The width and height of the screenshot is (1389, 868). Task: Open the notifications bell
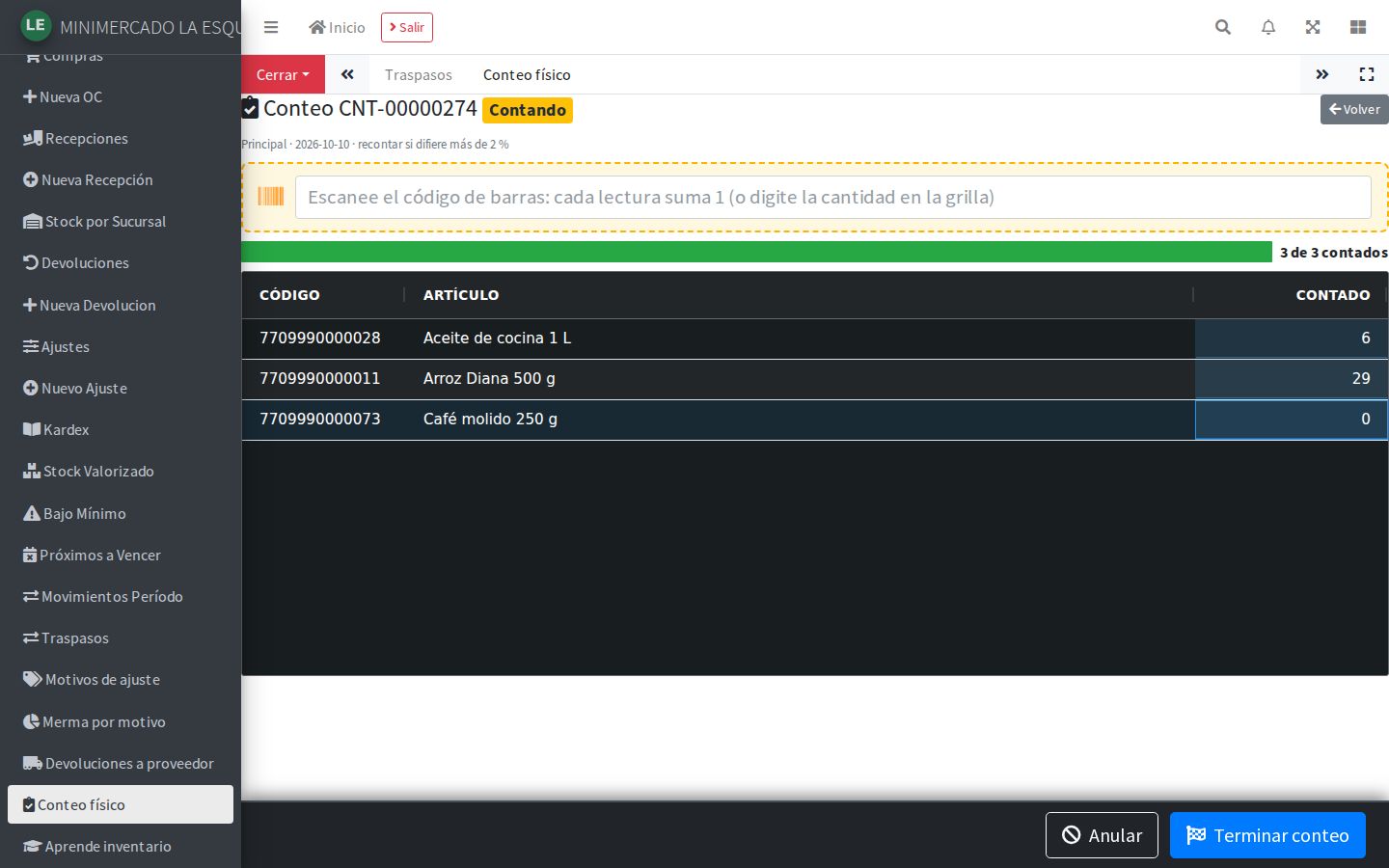[1268, 27]
